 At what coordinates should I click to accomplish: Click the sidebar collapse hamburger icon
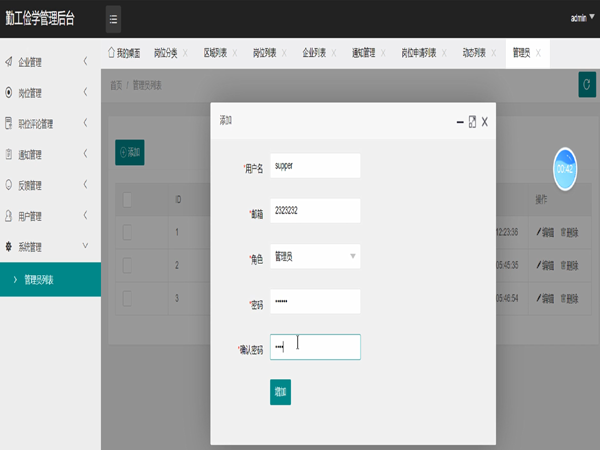tap(113, 19)
